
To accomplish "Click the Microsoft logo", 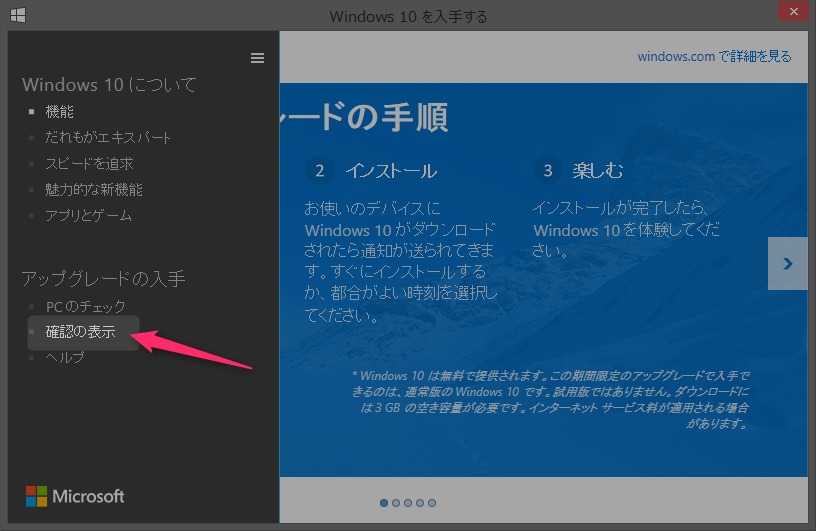I will coord(75,496).
